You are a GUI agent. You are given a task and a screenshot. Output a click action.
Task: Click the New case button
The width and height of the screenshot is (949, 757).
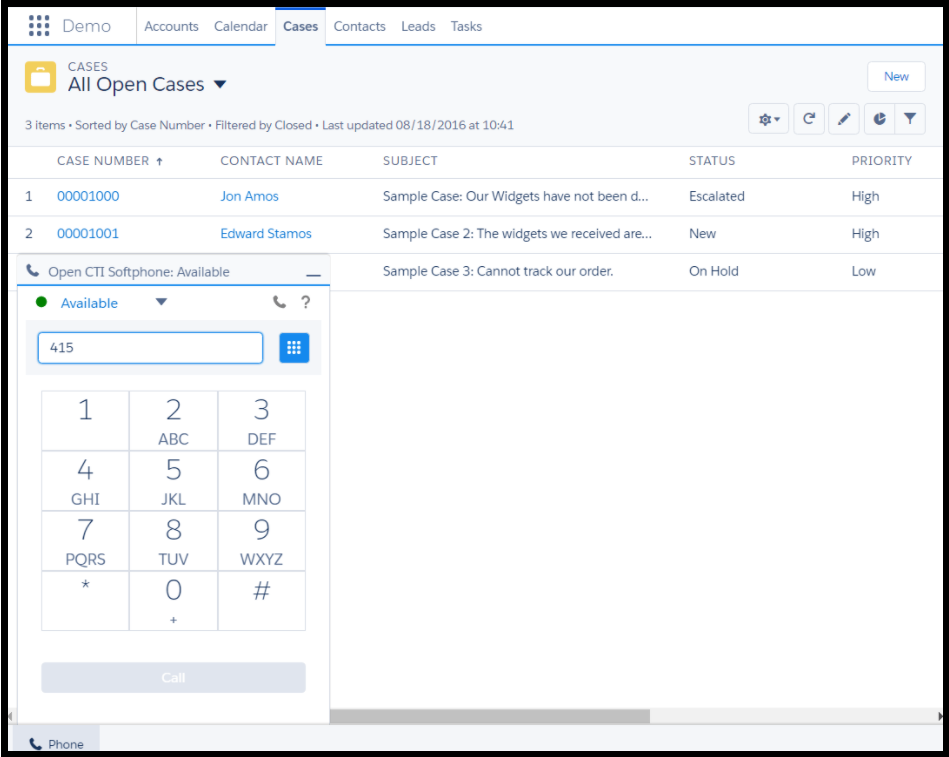pyautogui.click(x=895, y=77)
